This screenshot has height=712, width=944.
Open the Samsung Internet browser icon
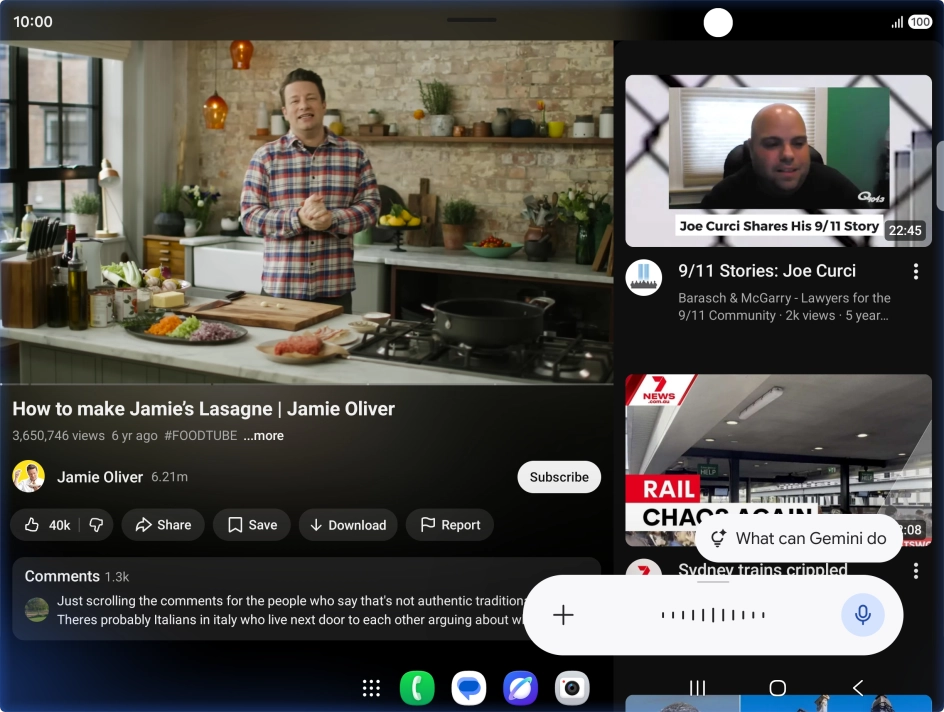520,688
